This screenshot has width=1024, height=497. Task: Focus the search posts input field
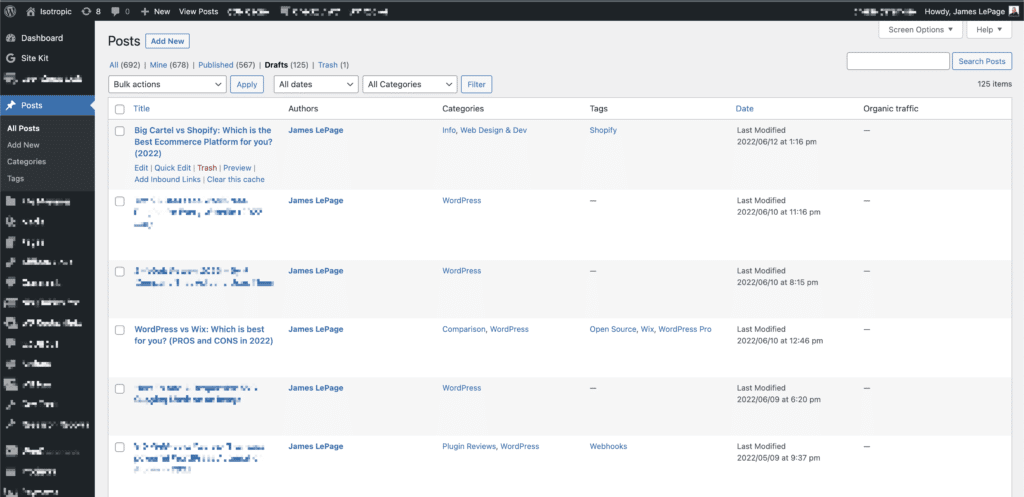coord(898,61)
